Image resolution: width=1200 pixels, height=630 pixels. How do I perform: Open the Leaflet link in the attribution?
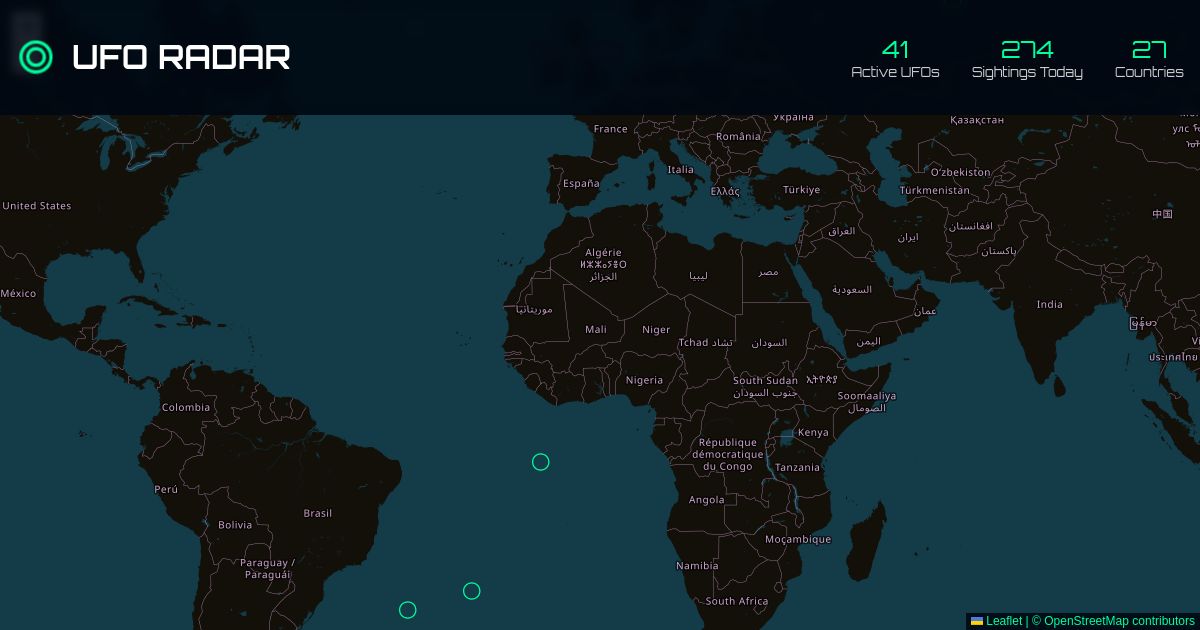pos(1004,621)
